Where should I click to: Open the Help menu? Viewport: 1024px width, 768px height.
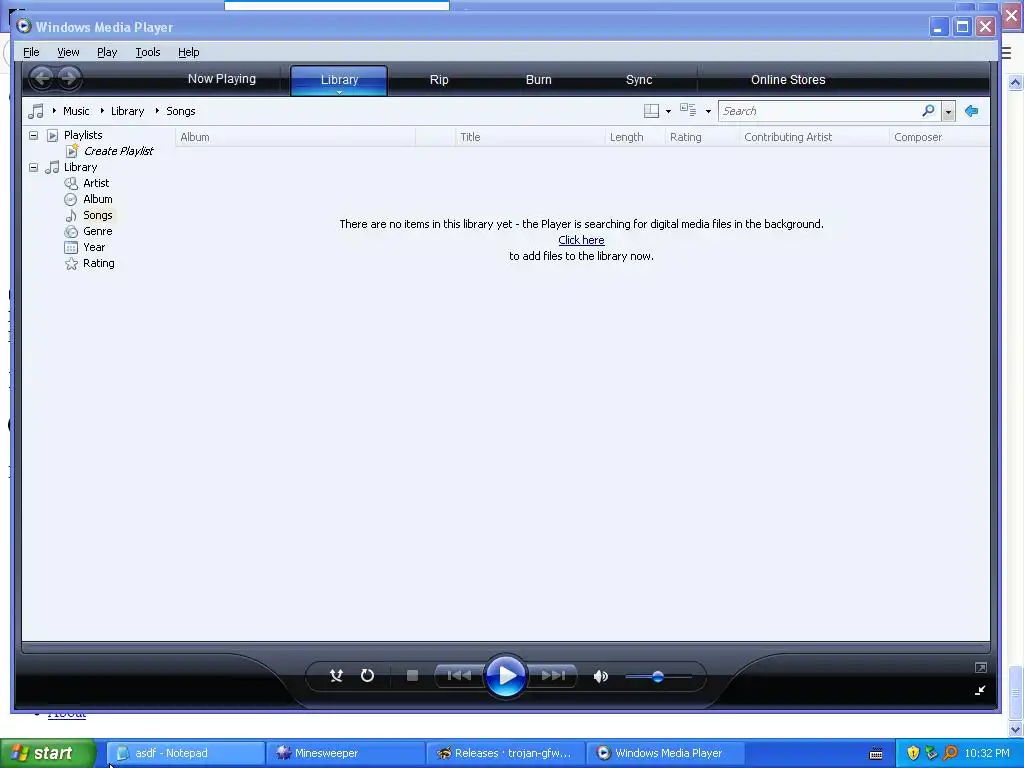tap(189, 52)
